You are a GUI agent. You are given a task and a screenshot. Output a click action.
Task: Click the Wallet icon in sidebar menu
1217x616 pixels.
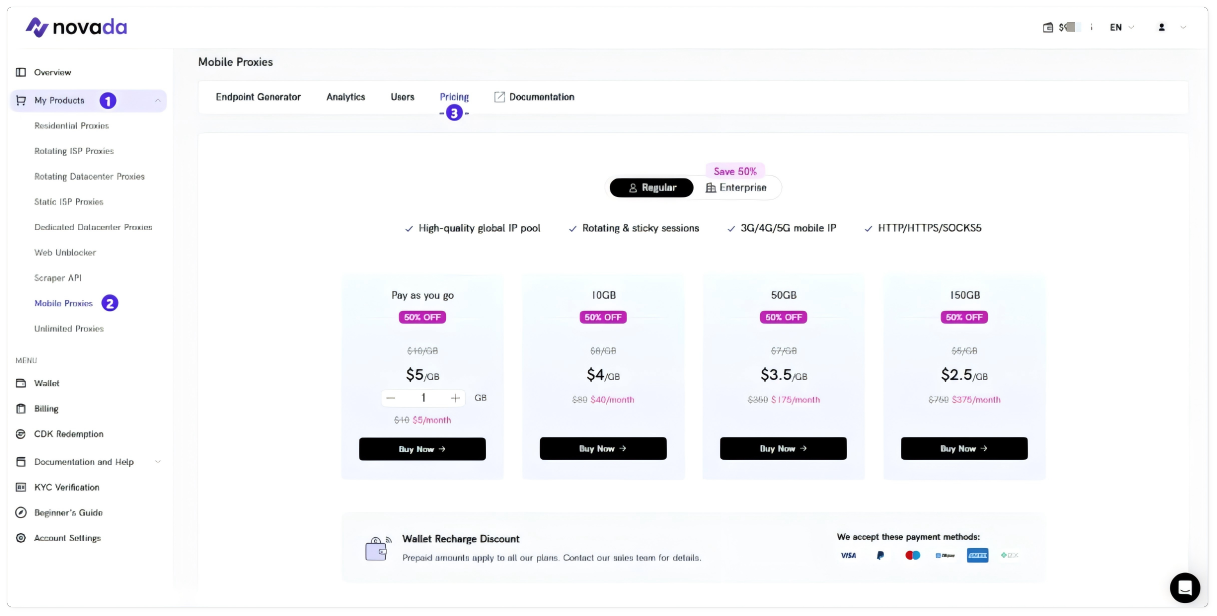click(21, 383)
